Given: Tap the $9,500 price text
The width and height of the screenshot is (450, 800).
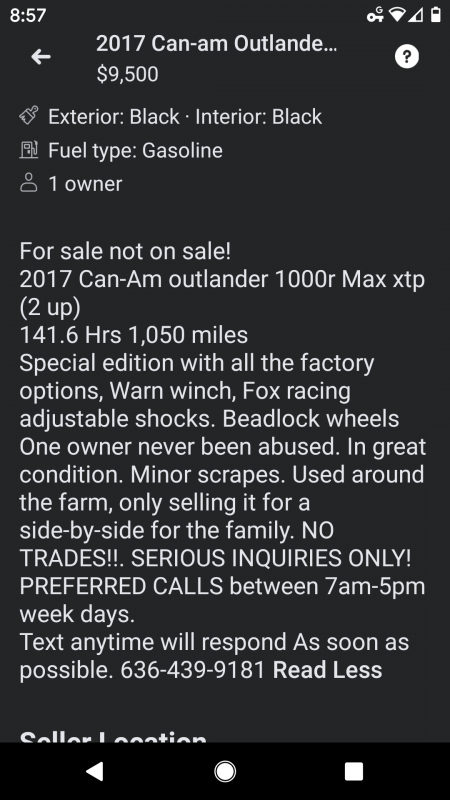Looking at the screenshot, I should coord(128,74).
